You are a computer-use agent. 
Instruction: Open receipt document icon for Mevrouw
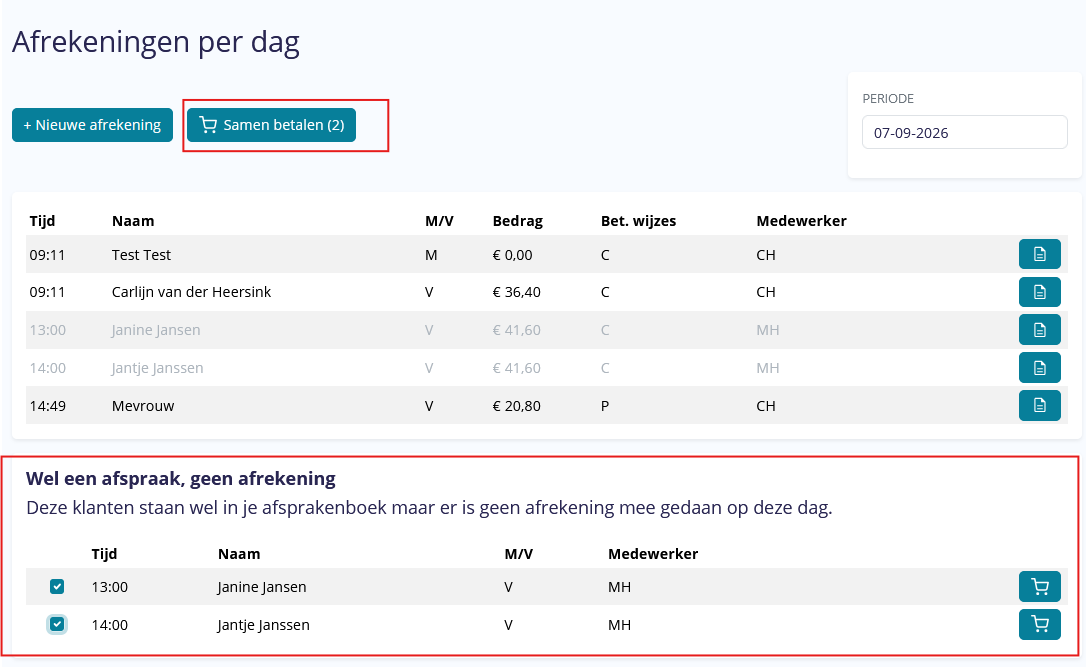1039,405
